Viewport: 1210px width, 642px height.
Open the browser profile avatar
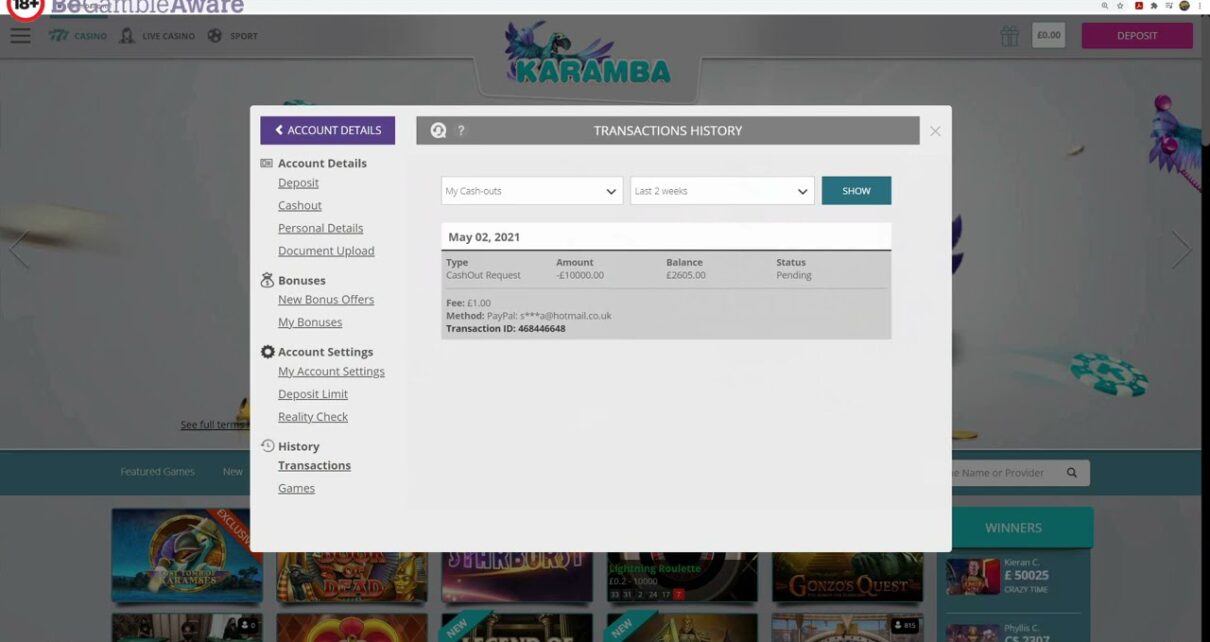[1184, 6]
